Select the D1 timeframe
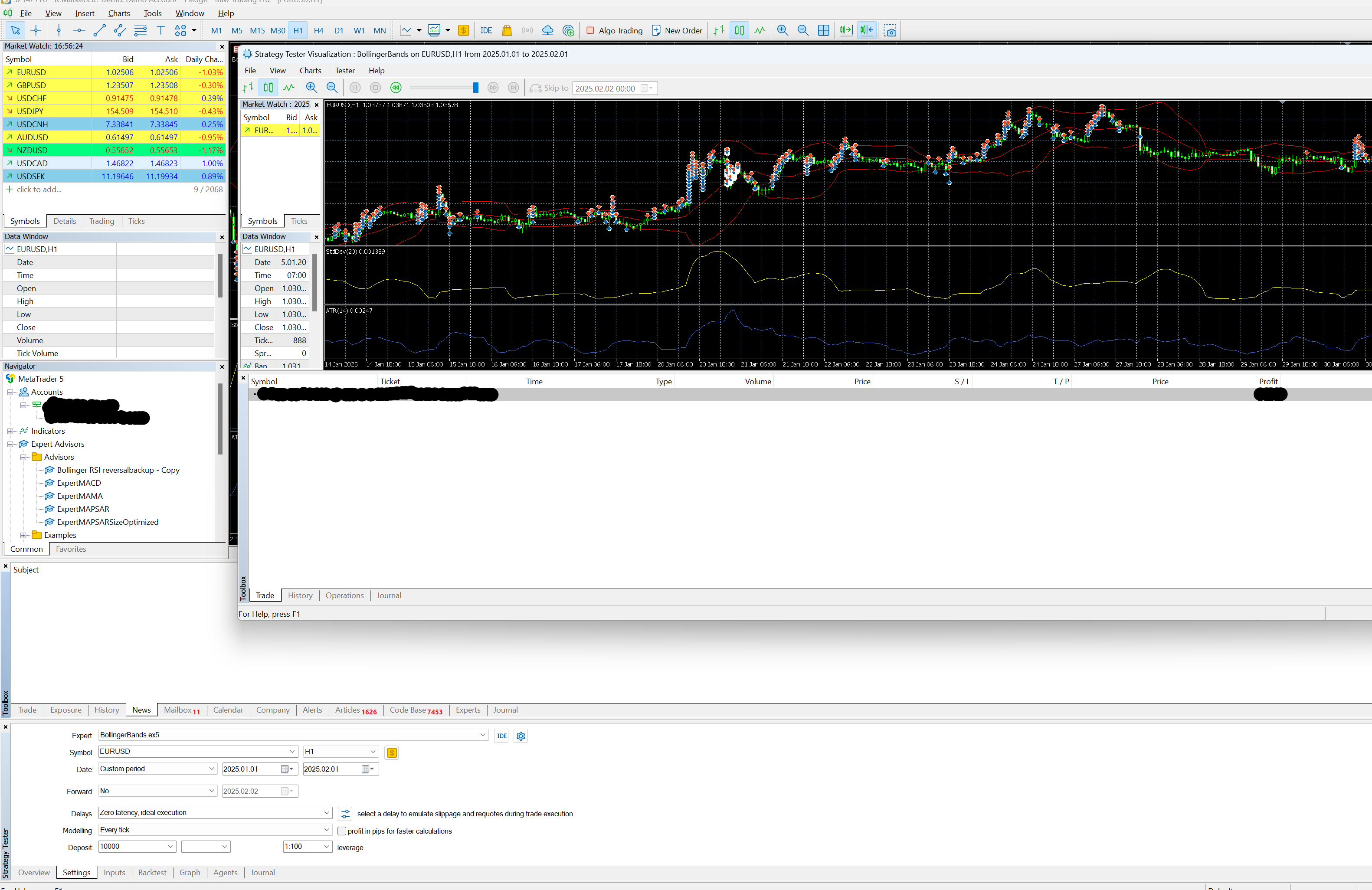Image resolution: width=1372 pixels, height=890 pixels. click(338, 30)
